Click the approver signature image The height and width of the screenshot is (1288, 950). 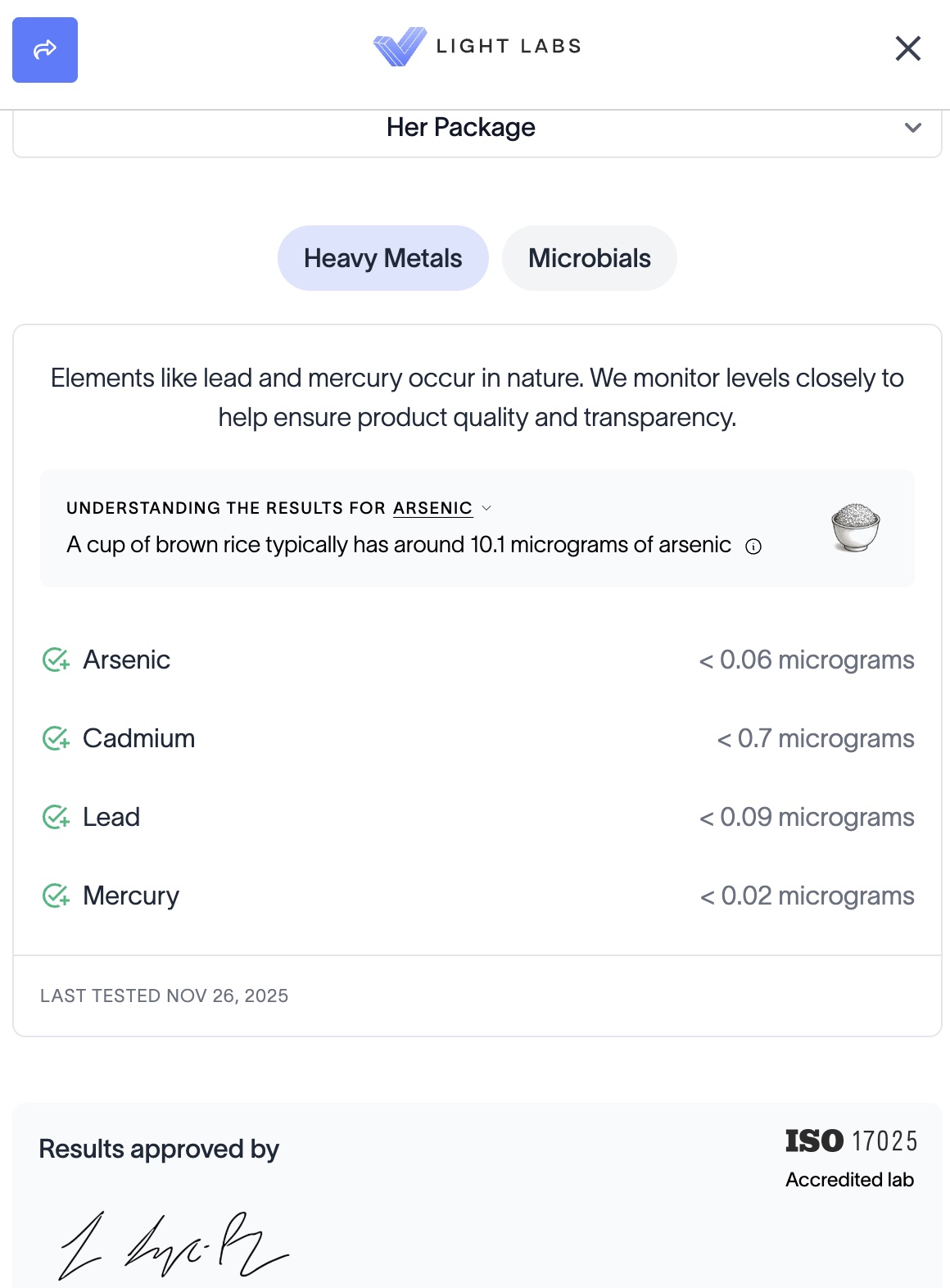click(174, 1245)
